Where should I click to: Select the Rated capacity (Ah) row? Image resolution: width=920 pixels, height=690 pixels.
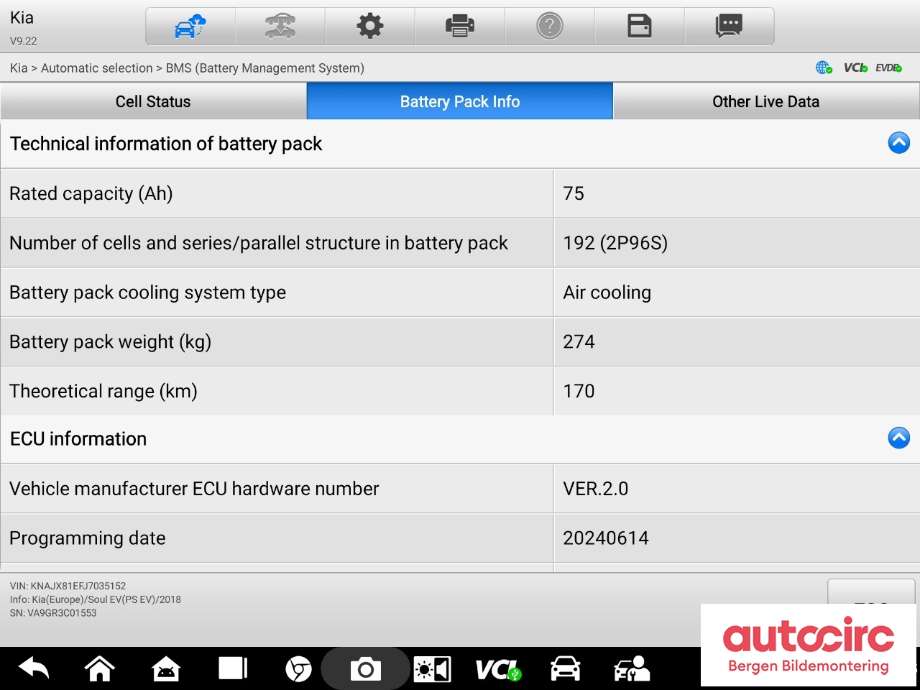click(x=460, y=194)
